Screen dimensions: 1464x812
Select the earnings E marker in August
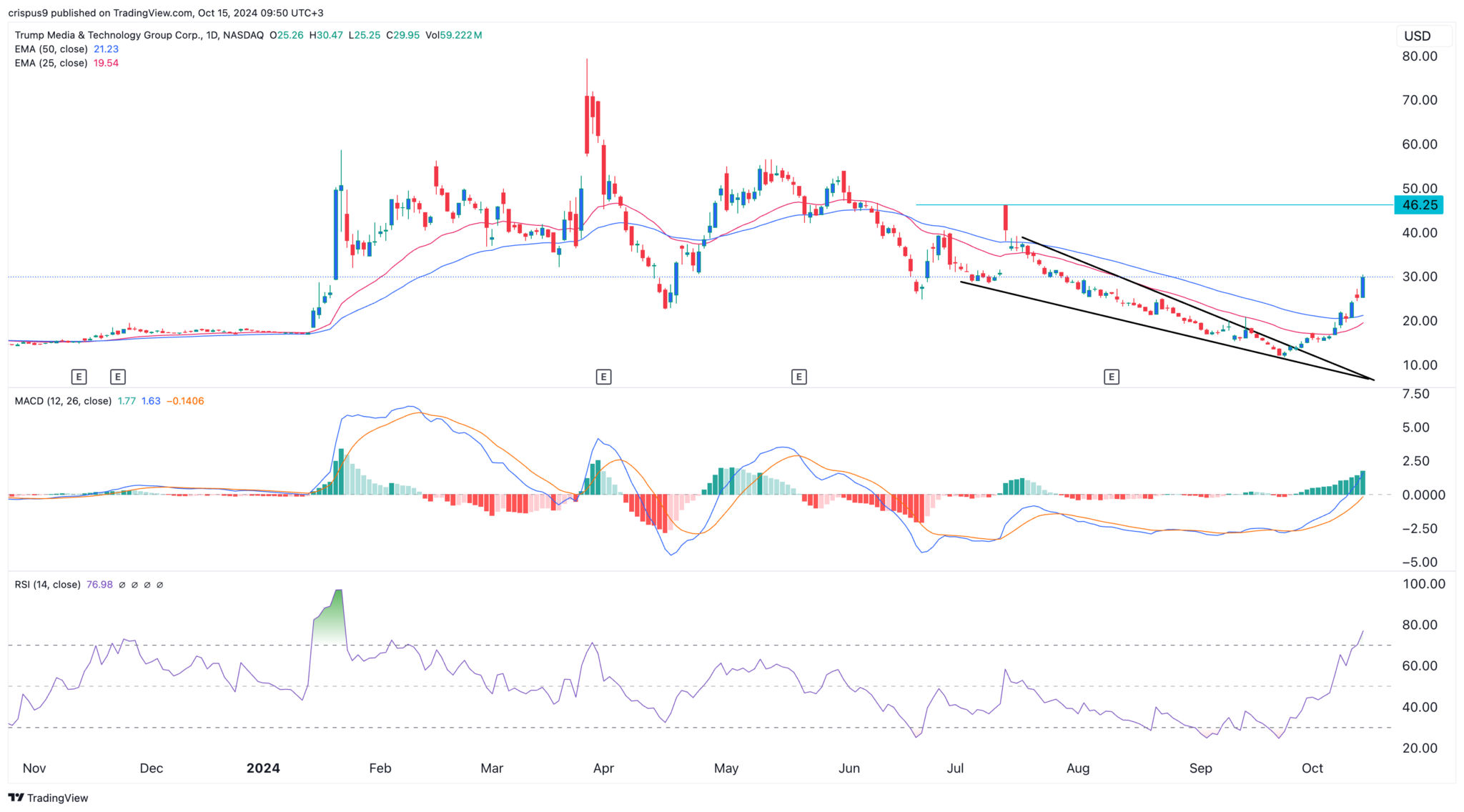1111,377
